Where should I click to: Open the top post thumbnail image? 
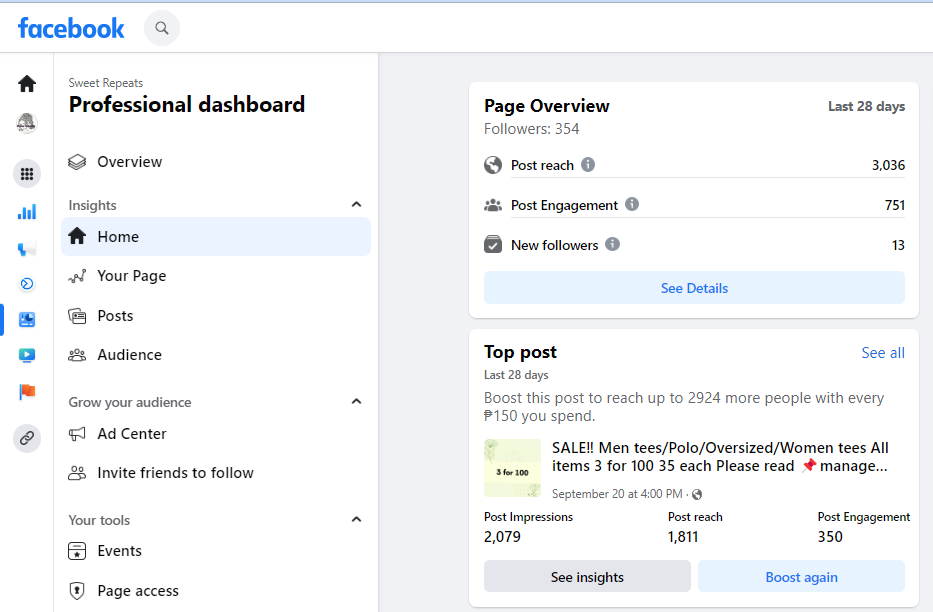click(x=512, y=468)
